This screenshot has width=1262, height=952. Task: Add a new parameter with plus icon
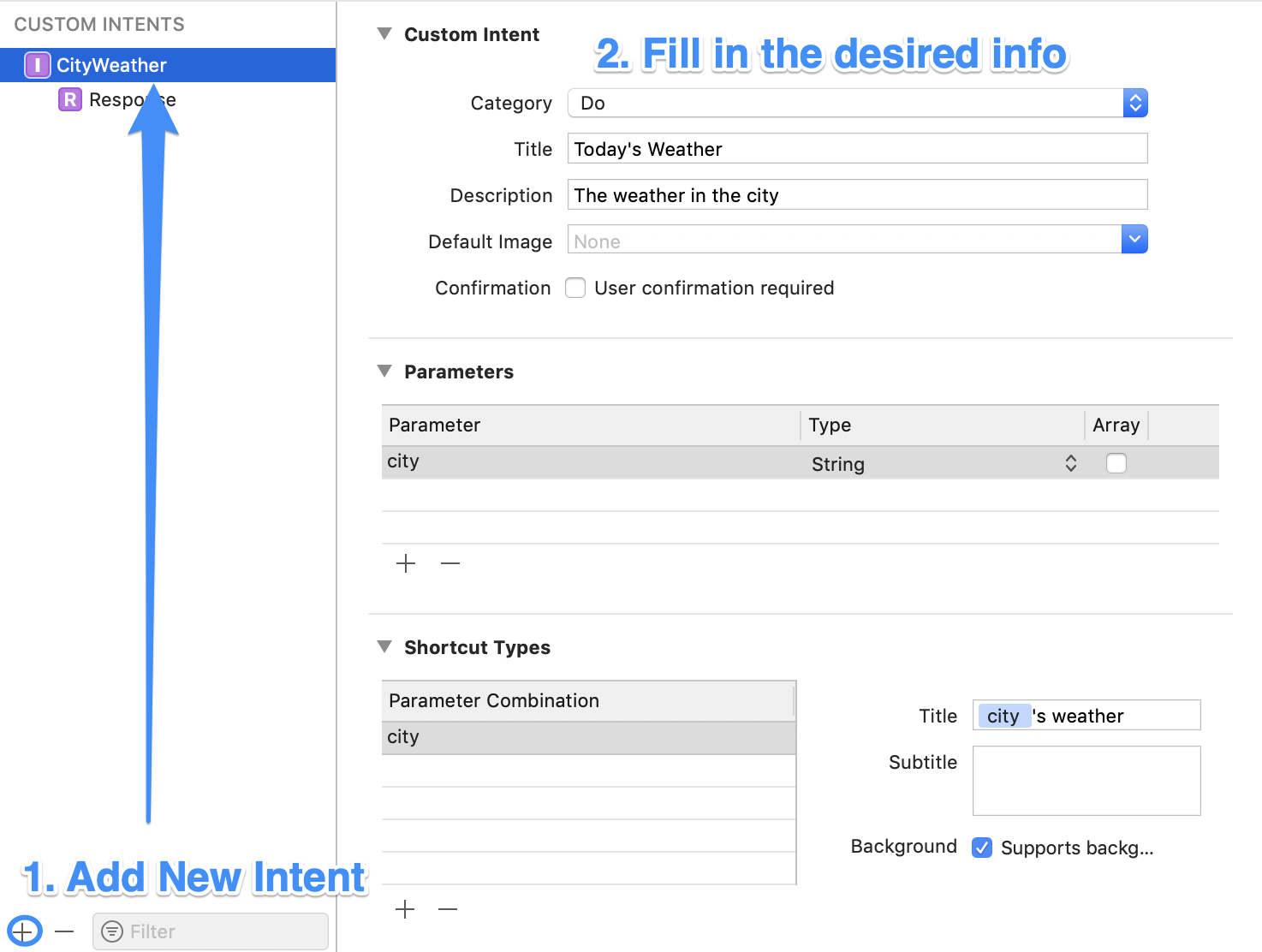pyautogui.click(x=406, y=563)
